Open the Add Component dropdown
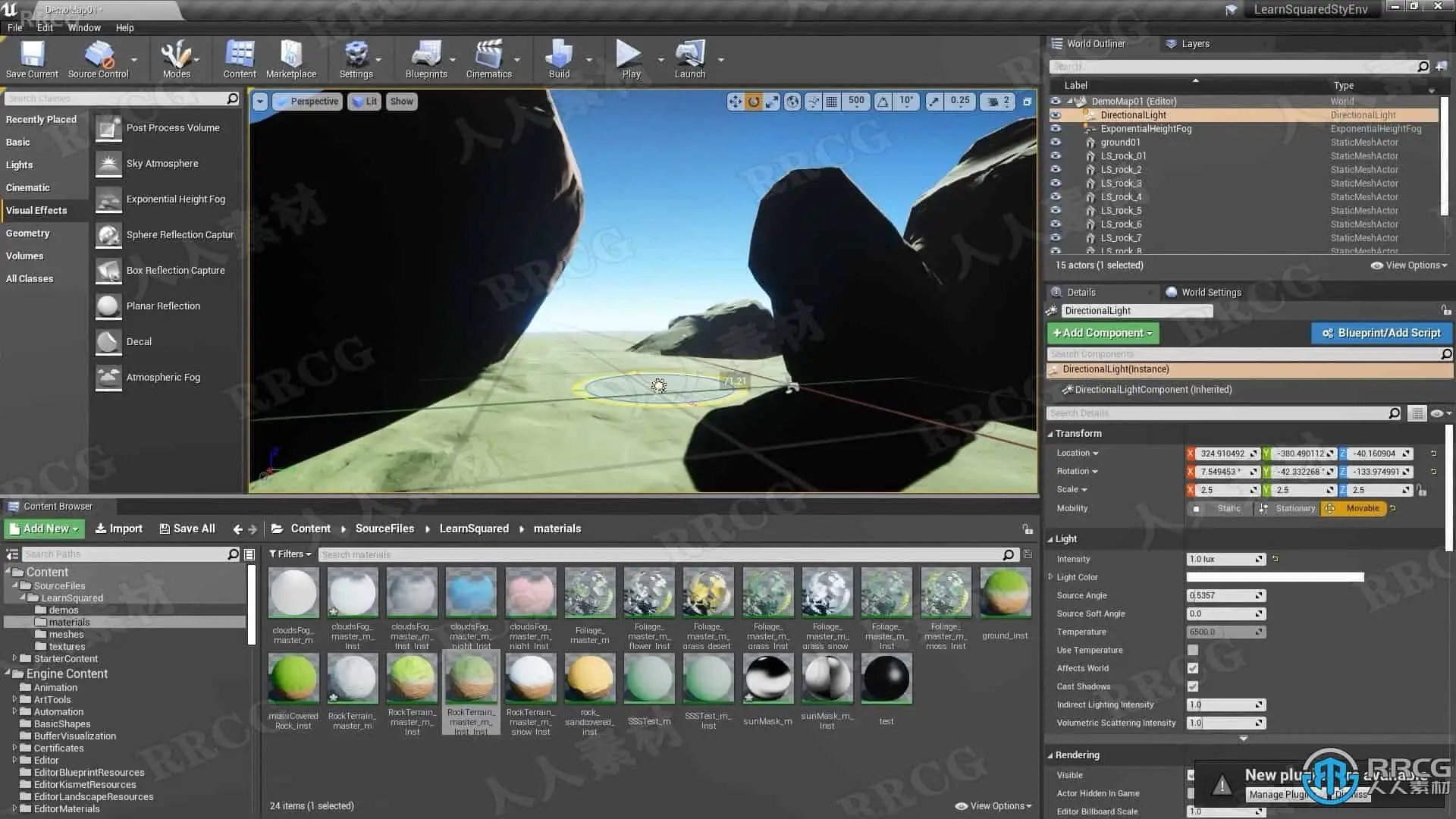Image resolution: width=1456 pixels, height=819 pixels. [x=1103, y=333]
